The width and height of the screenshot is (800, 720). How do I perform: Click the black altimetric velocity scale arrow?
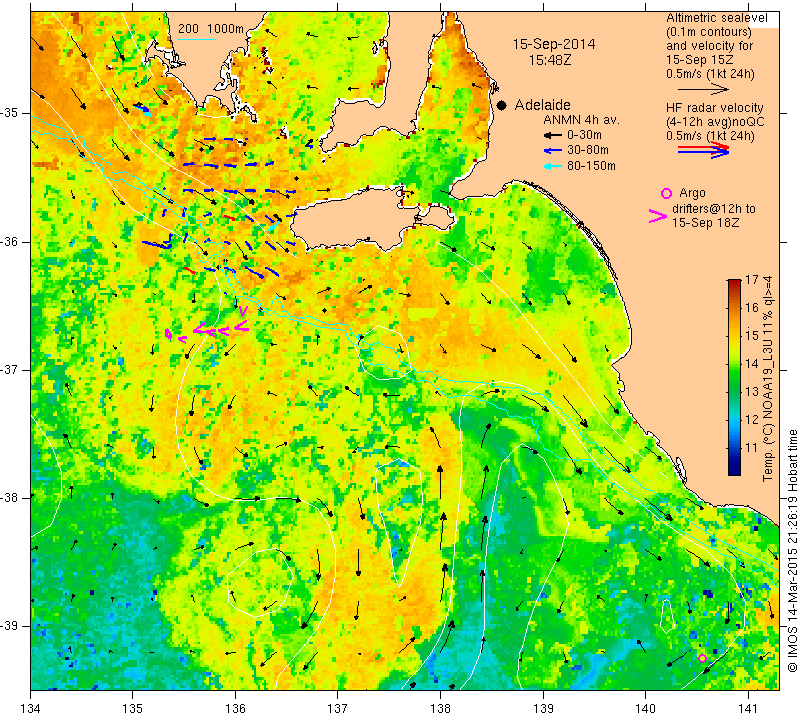[703, 89]
